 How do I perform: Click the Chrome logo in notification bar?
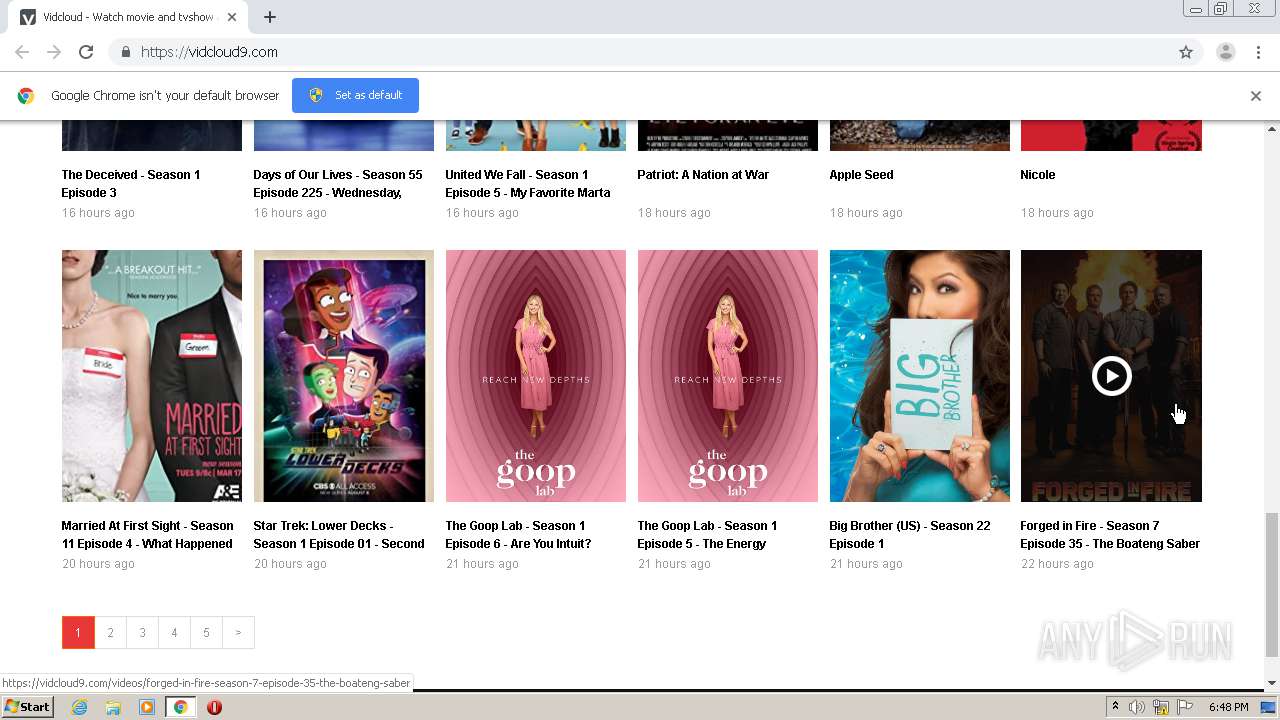click(x=26, y=96)
